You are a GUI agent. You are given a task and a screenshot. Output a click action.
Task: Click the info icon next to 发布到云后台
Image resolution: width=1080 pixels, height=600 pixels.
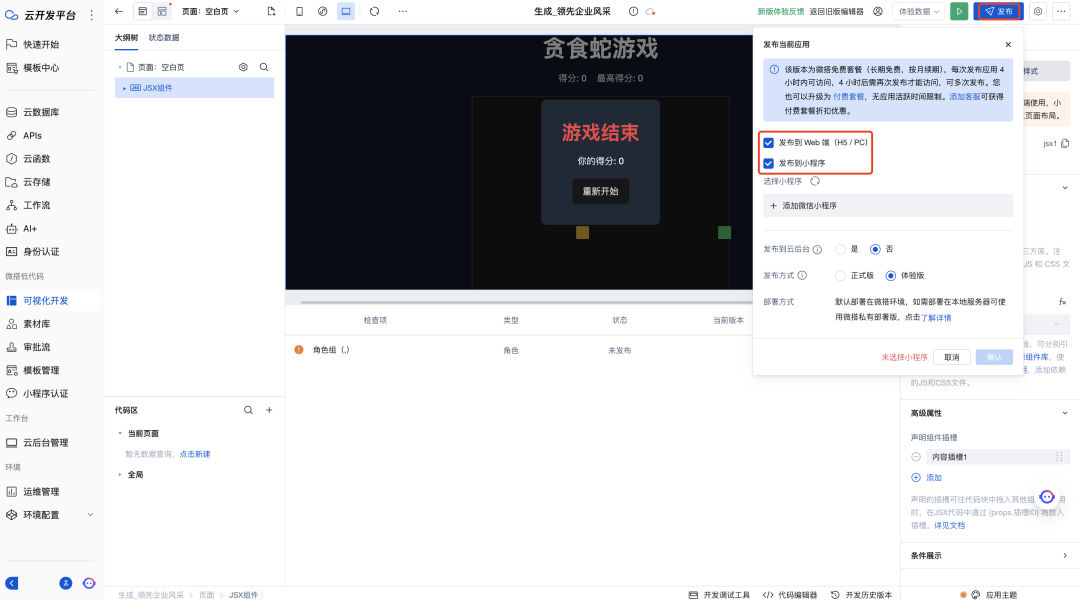click(817, 249)
